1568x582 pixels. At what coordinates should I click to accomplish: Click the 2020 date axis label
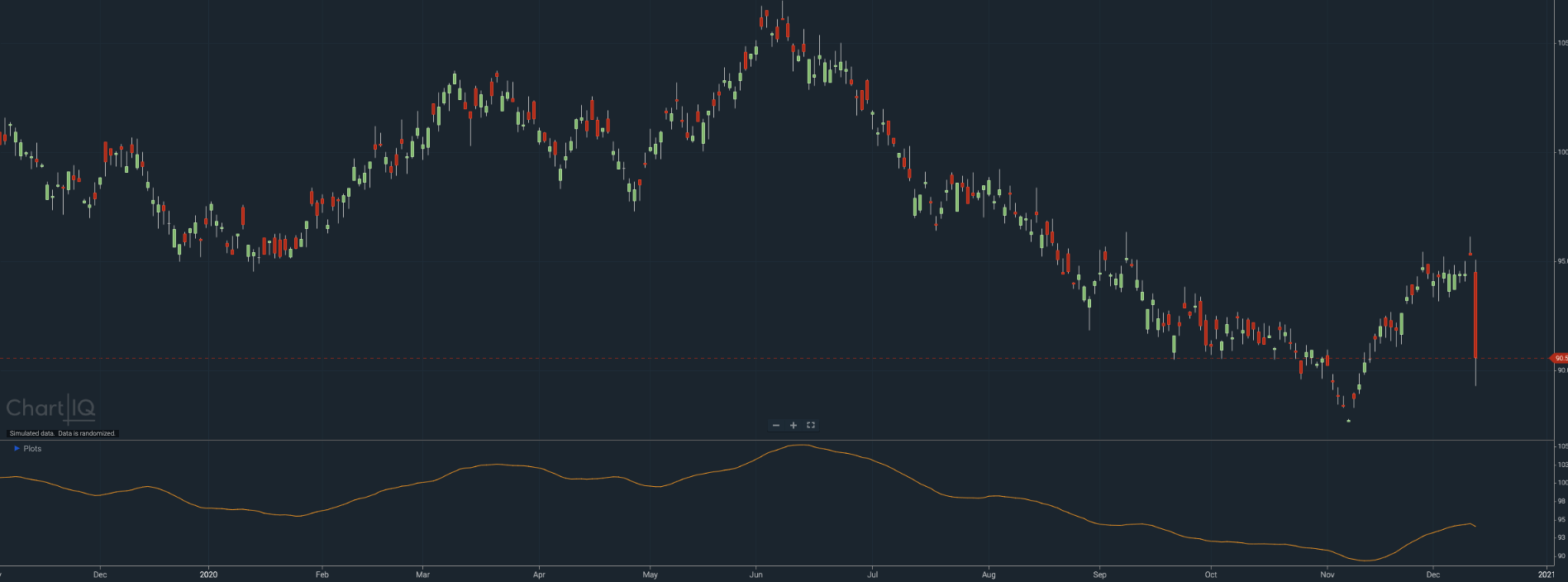point(208,574)
